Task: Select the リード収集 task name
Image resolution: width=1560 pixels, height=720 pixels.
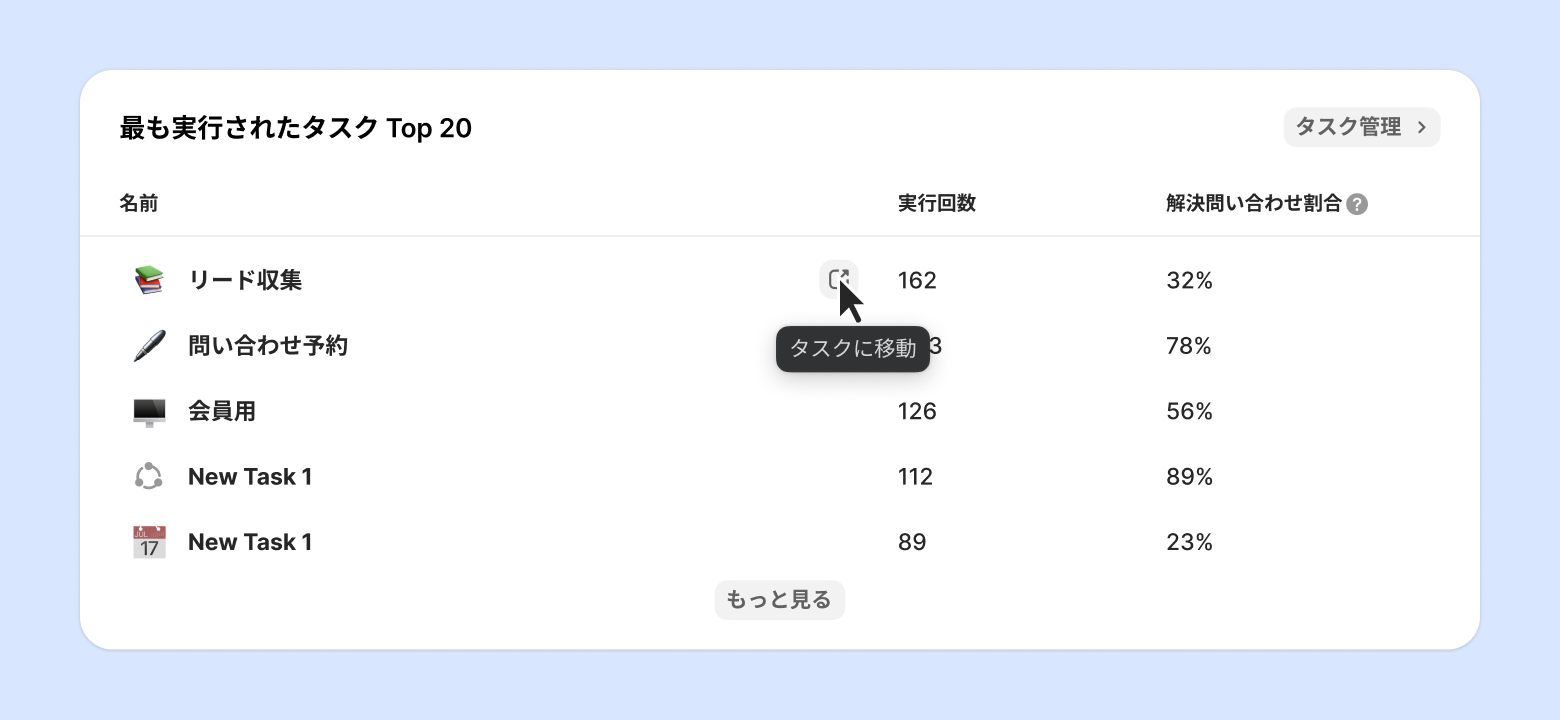Action: tap(245, 280)
